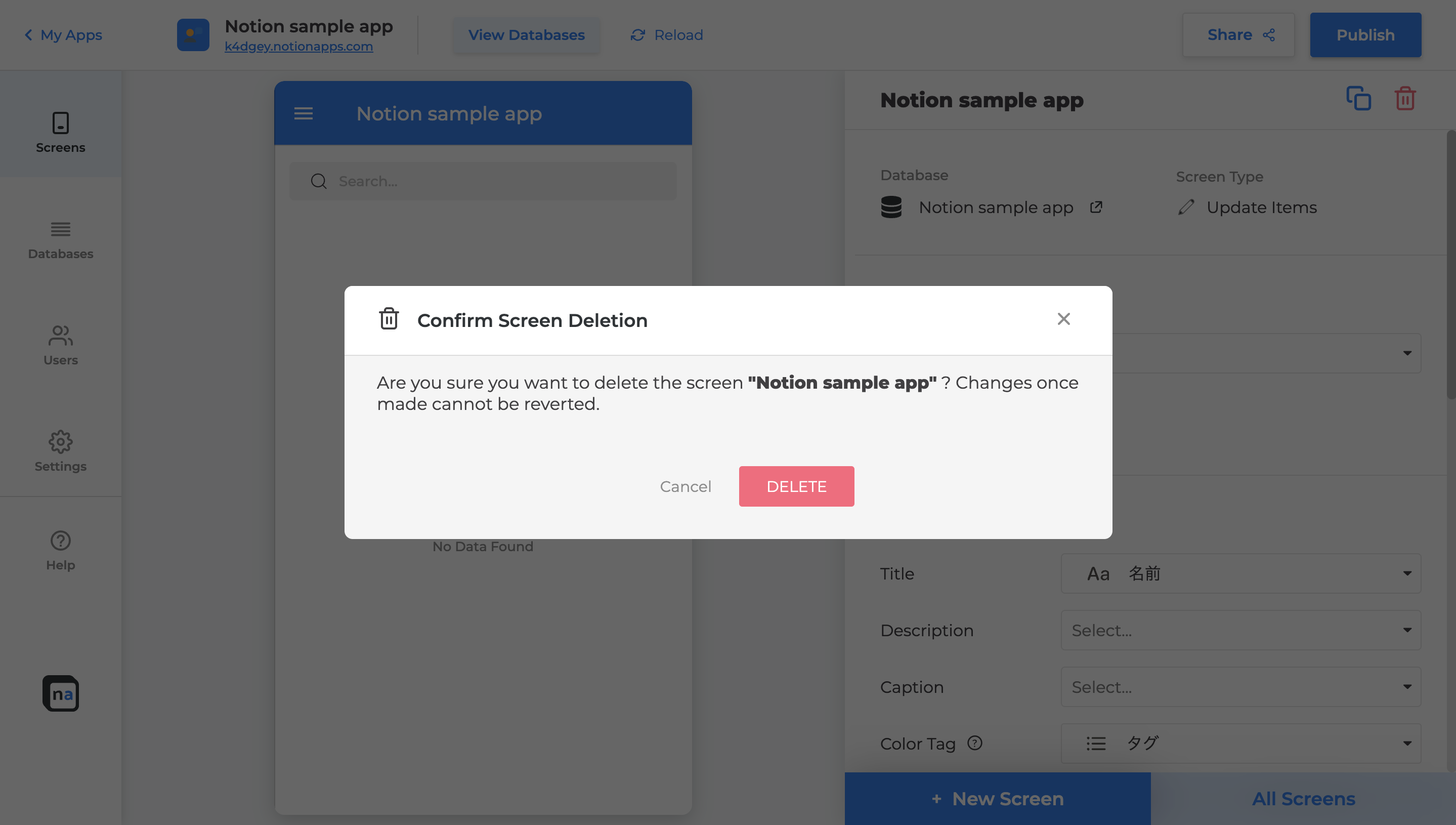Screen dimensions: 1456x825
Task: Cancel the screen deletion
Action: (685, 486)
